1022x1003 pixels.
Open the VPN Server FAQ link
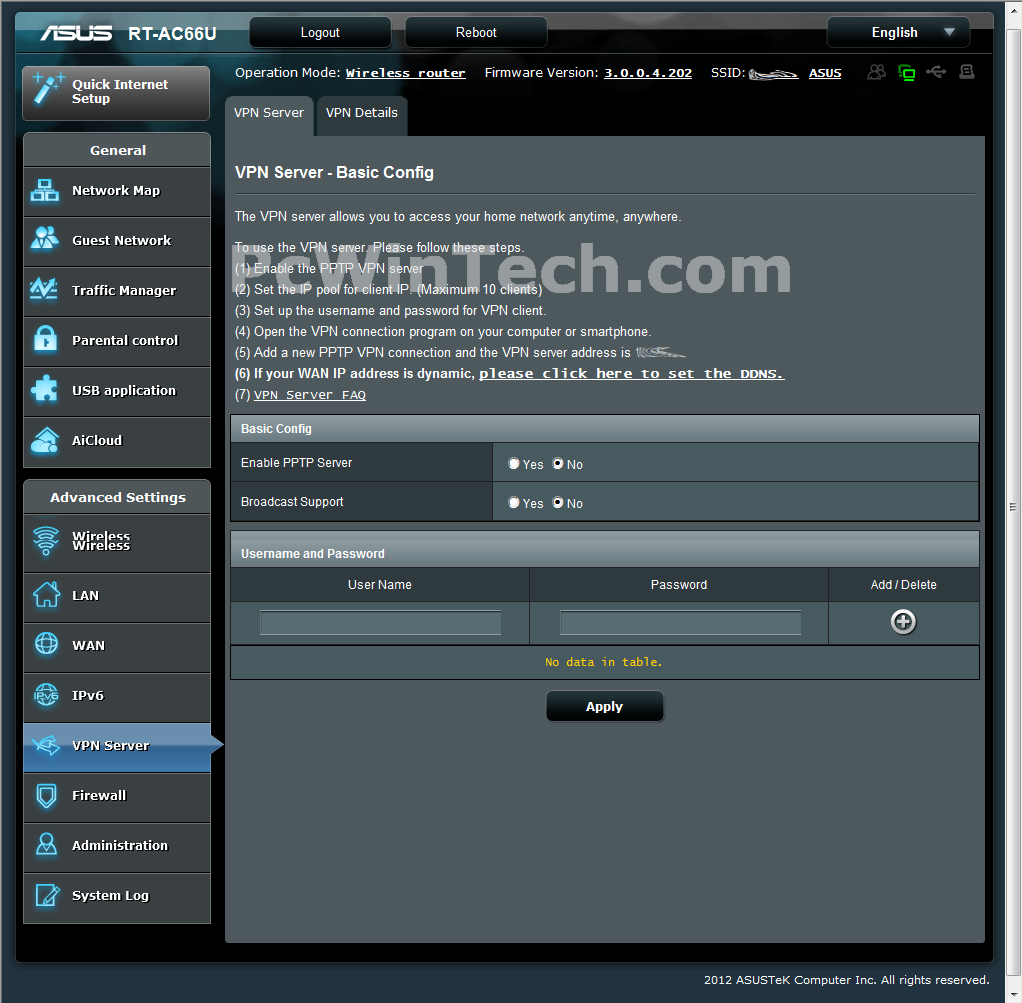[x=310, y=395]
